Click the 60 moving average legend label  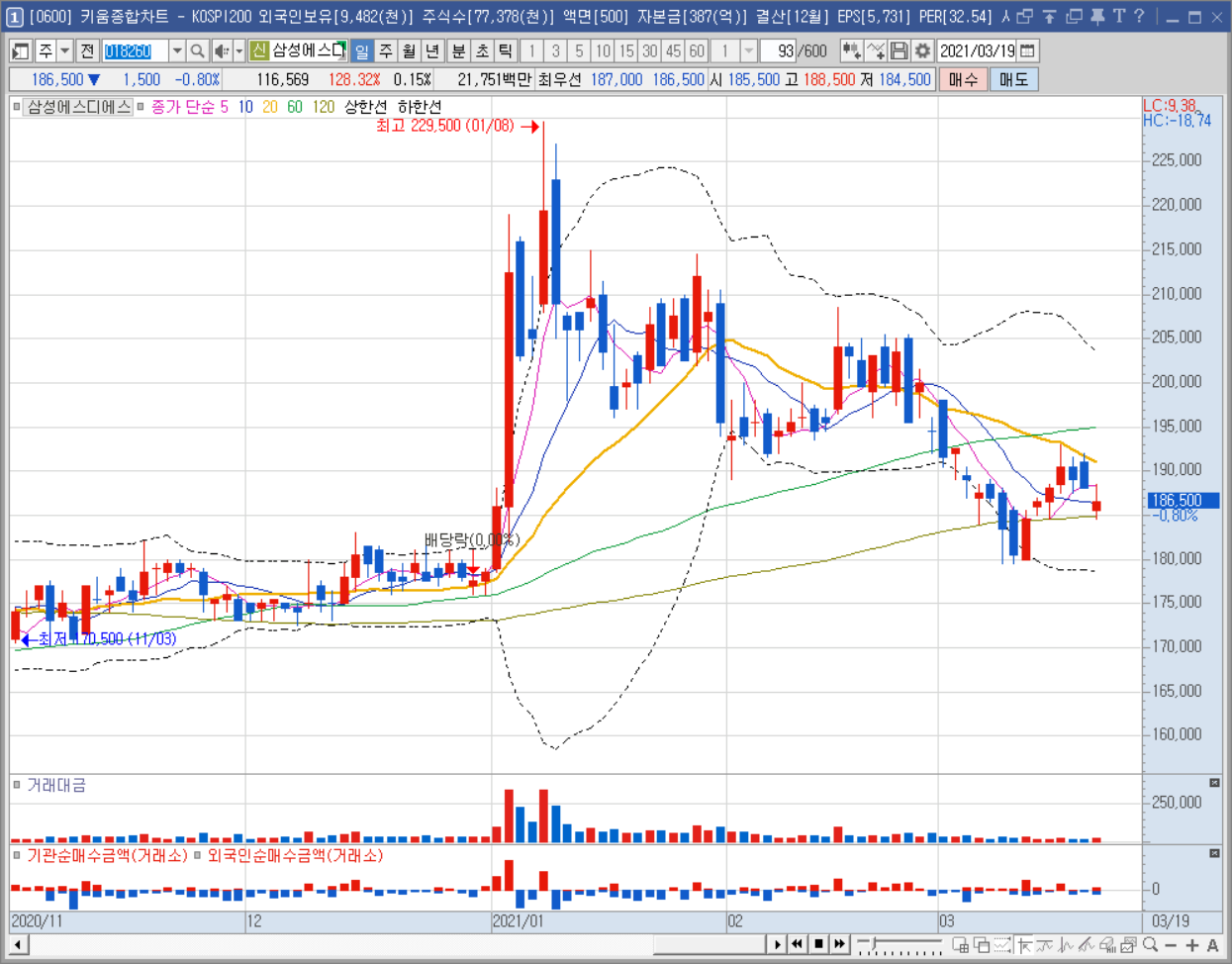tap(294, 107)
